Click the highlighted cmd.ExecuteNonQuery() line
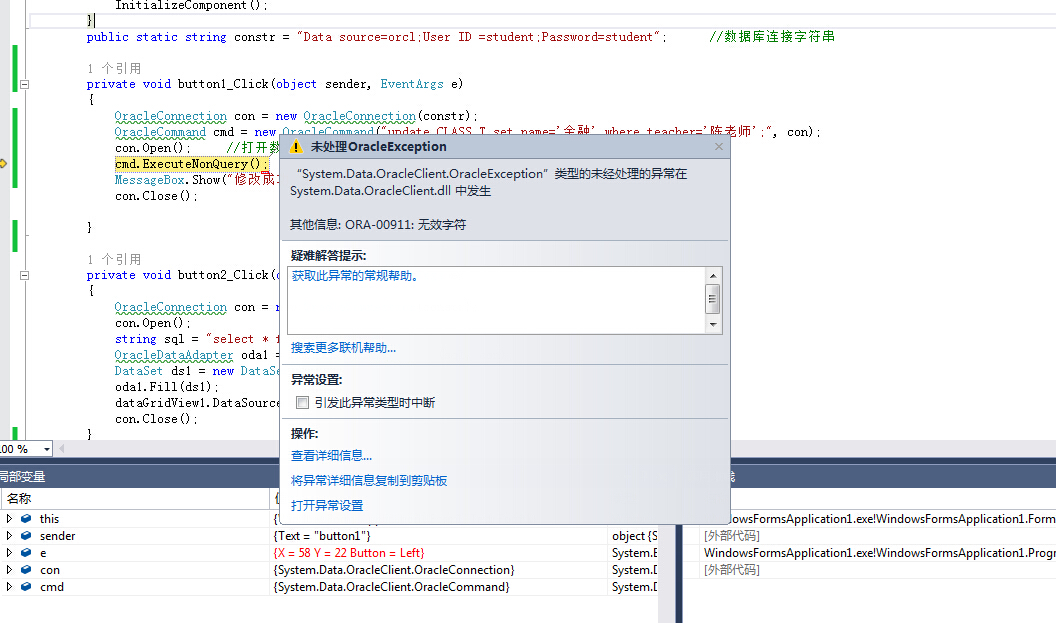This screenshot has height=623, width=1056. pos(191,164)
